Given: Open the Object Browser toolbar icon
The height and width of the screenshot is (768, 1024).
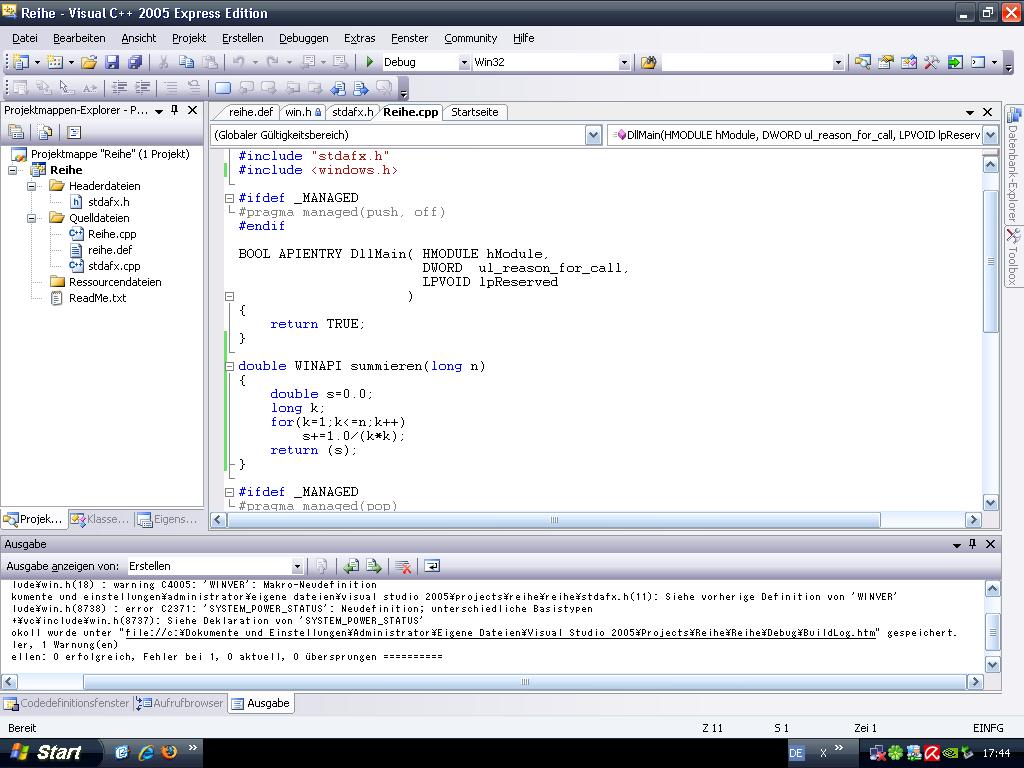Looking at the screenshot, I should pyautogui.click(x=908, y=62).
